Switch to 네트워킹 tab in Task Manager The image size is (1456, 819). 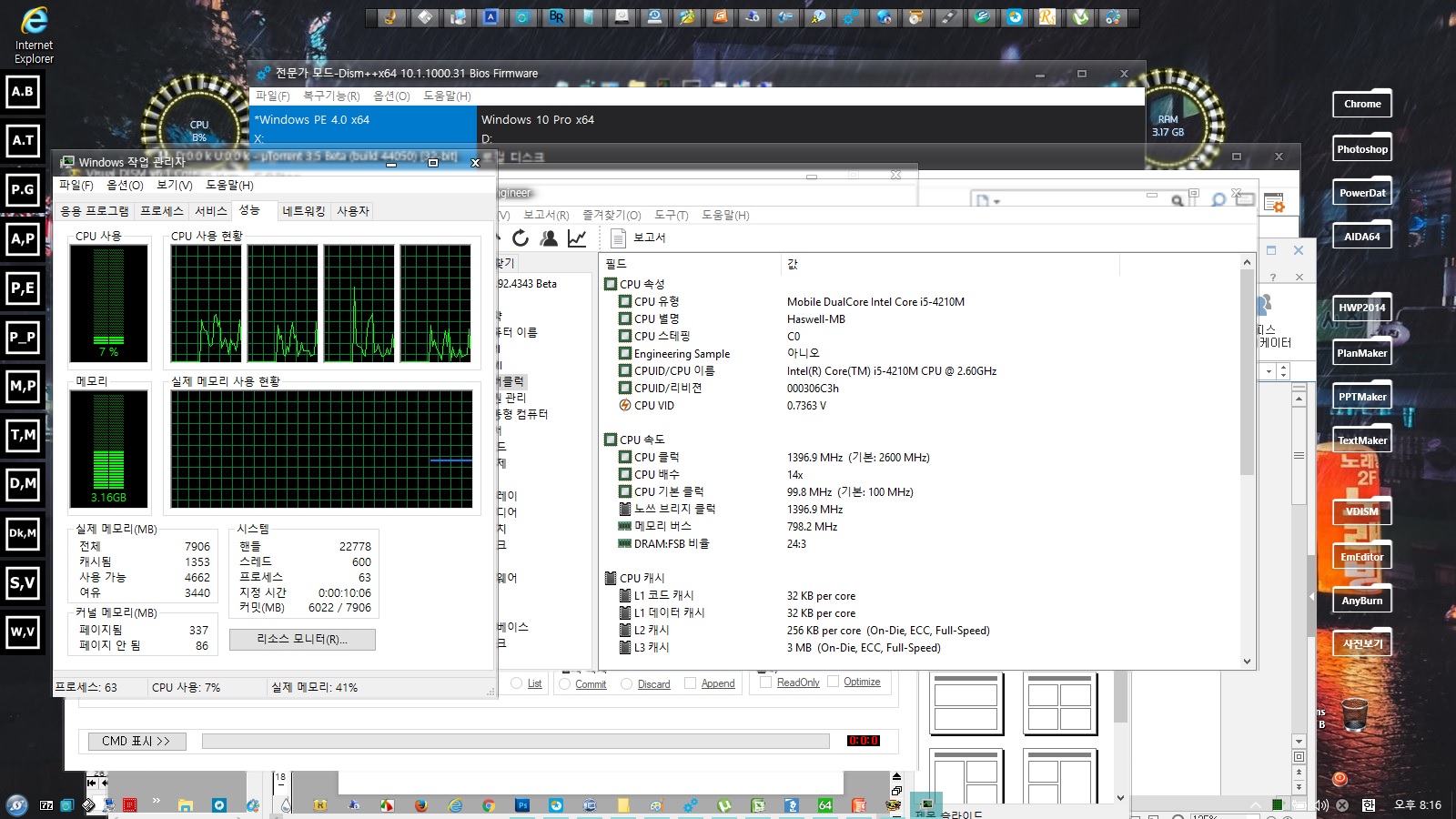(303, 210)
